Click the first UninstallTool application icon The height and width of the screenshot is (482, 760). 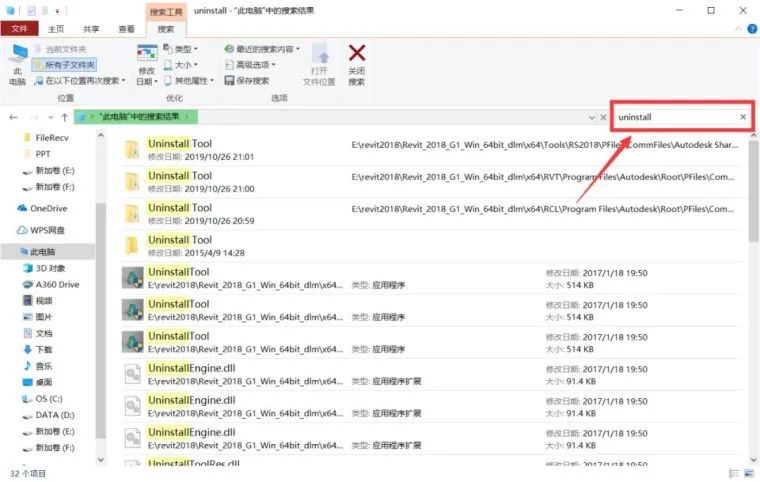coord(132,278)
